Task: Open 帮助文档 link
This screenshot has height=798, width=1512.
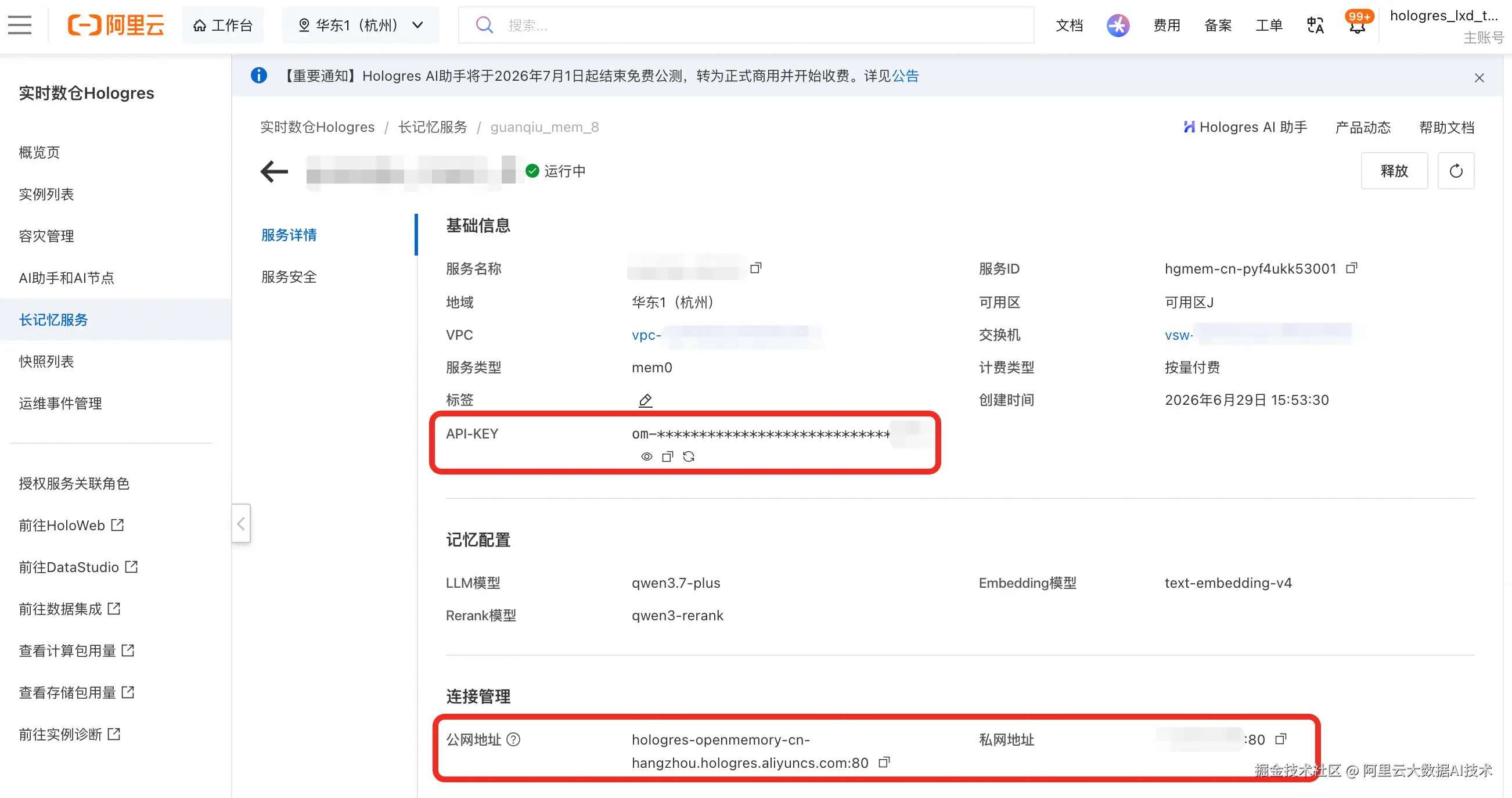Action: tap(1446, 127)
